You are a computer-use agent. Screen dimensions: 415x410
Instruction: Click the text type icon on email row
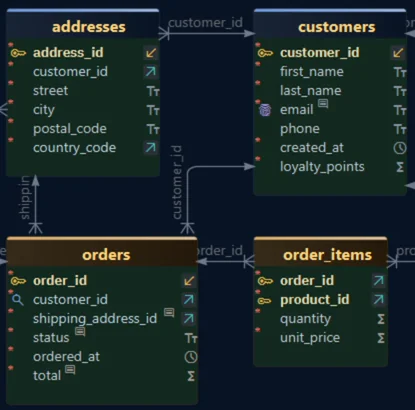coord(400,110)
